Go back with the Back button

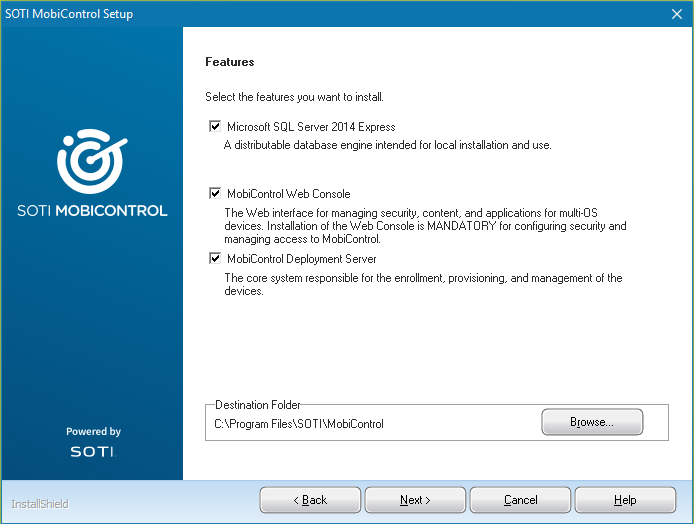[x=310, y=500]
